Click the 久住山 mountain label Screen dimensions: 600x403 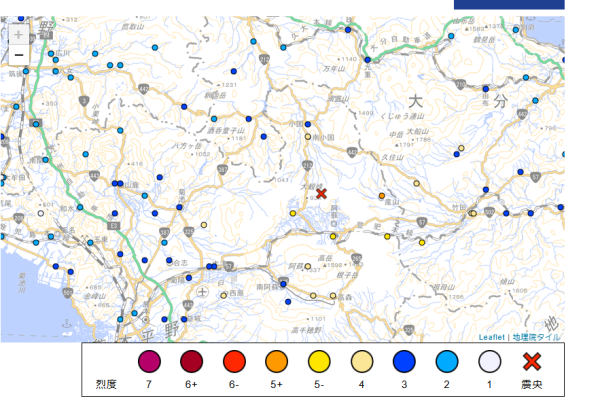(x=393, y=157)
